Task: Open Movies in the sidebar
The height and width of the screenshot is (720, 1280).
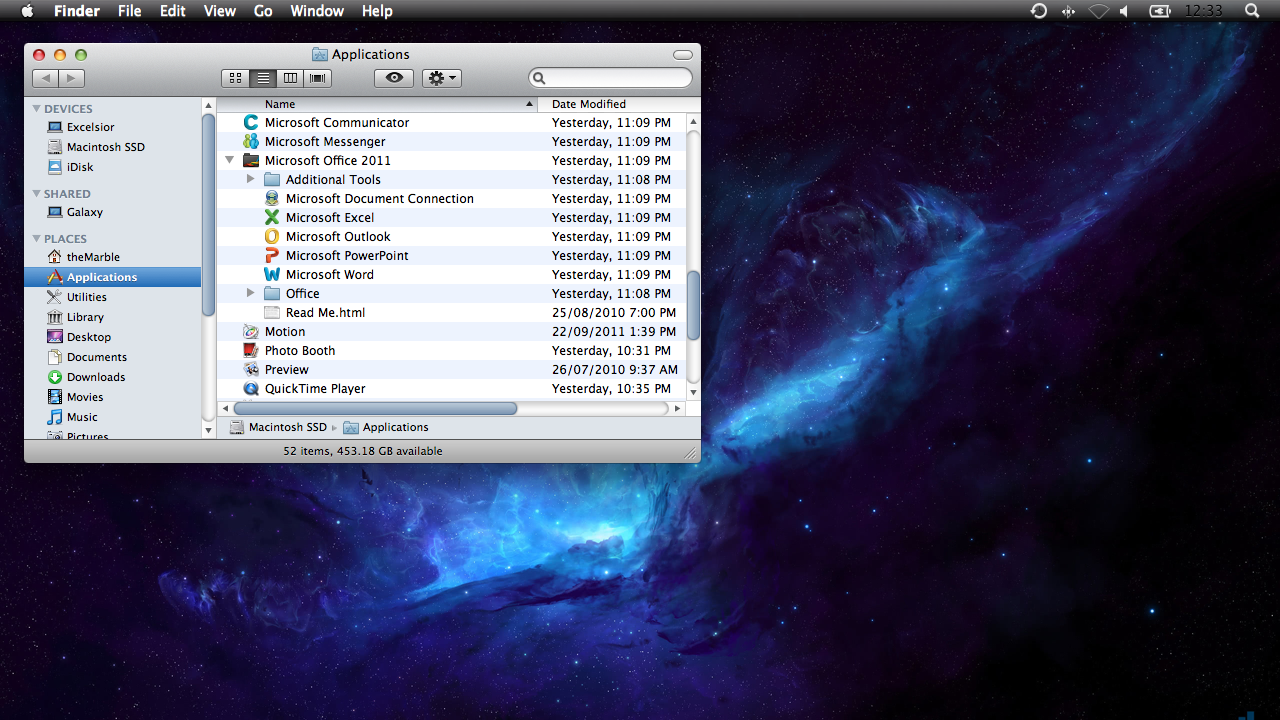Action: [x=85, y=397]
